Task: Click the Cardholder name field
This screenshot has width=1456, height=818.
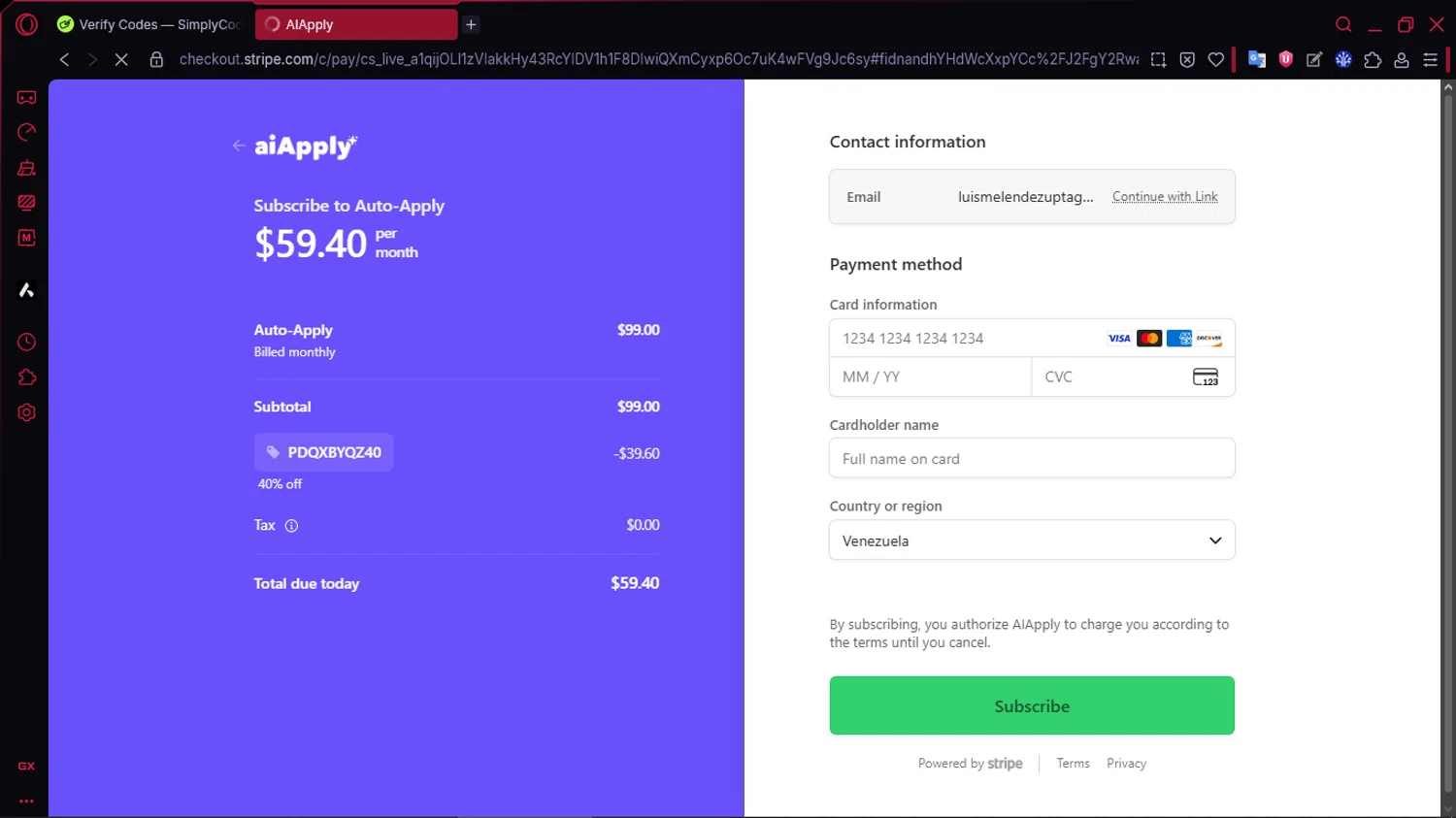Action: pyautogui.click(x=1032, y=458)
